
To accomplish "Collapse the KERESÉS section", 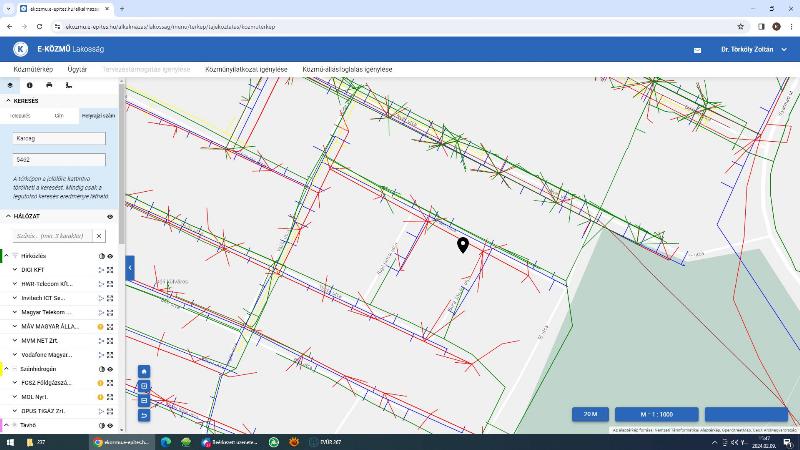I will pos(8,101).
